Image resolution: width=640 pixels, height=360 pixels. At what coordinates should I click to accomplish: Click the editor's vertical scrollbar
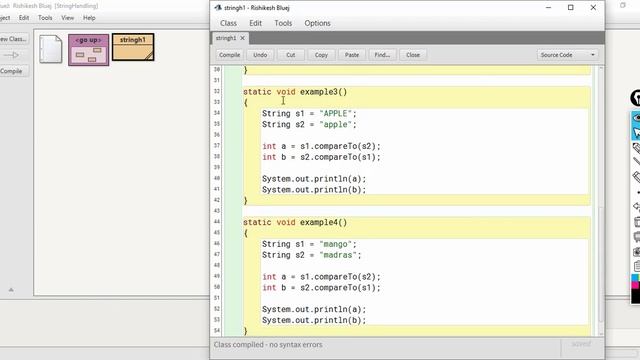pos(600,264)
